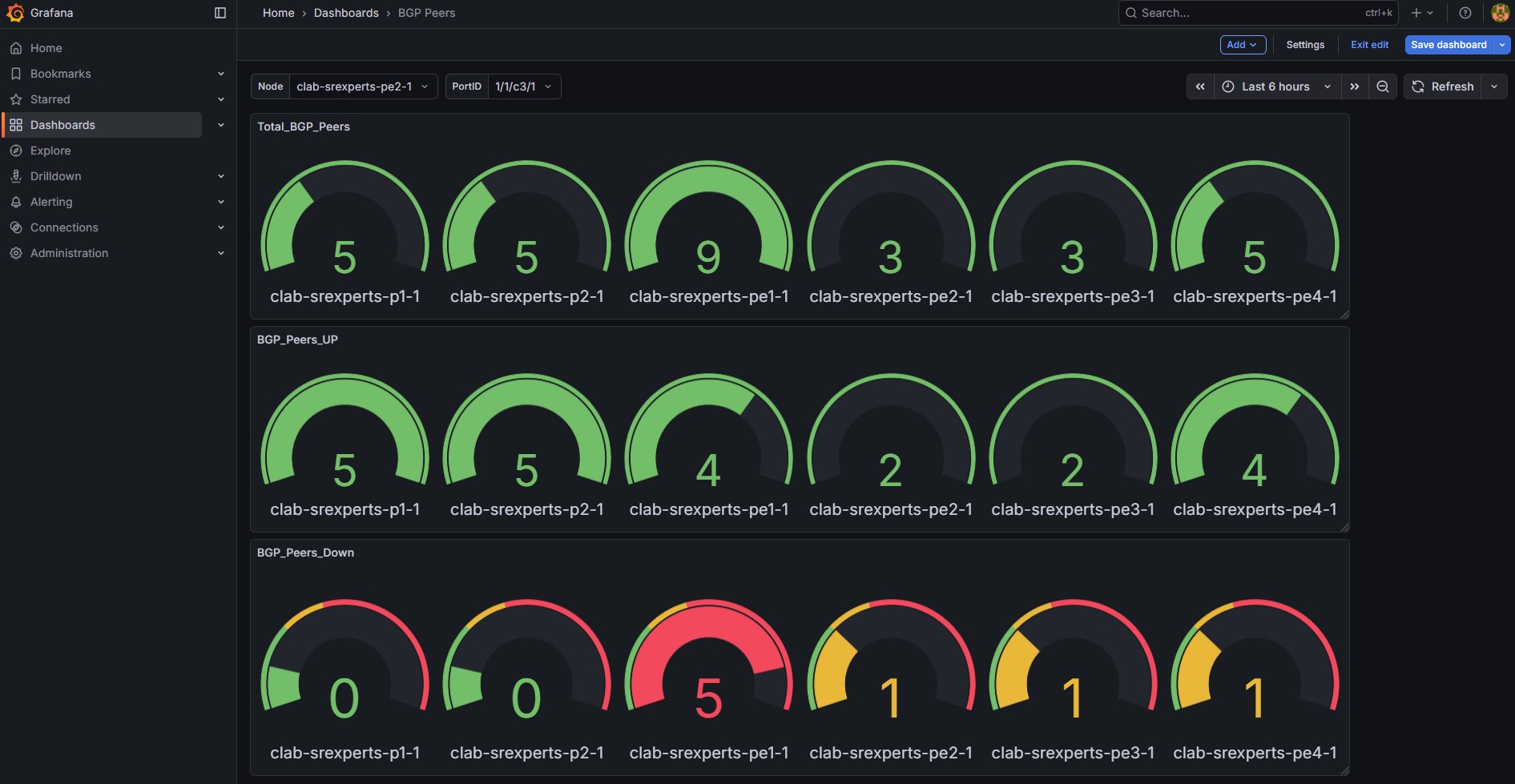
Task: Open Explore in sidebar
Action: click(x=50, y=151)
